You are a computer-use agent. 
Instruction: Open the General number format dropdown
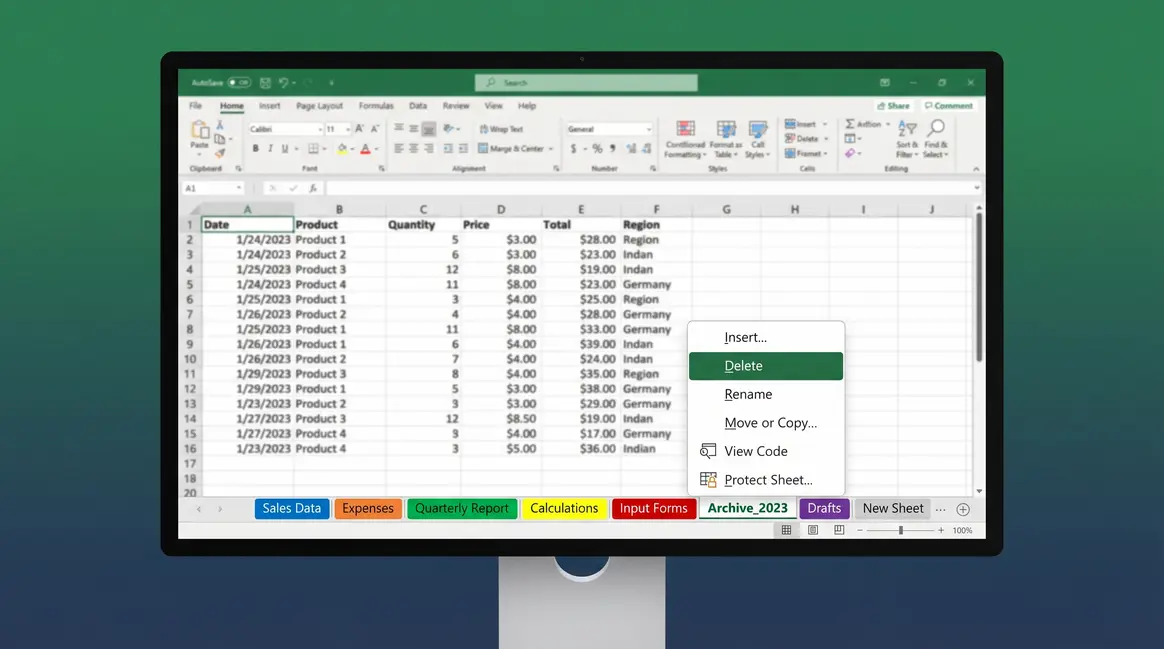pyautogui.click(x=649, y=129)
